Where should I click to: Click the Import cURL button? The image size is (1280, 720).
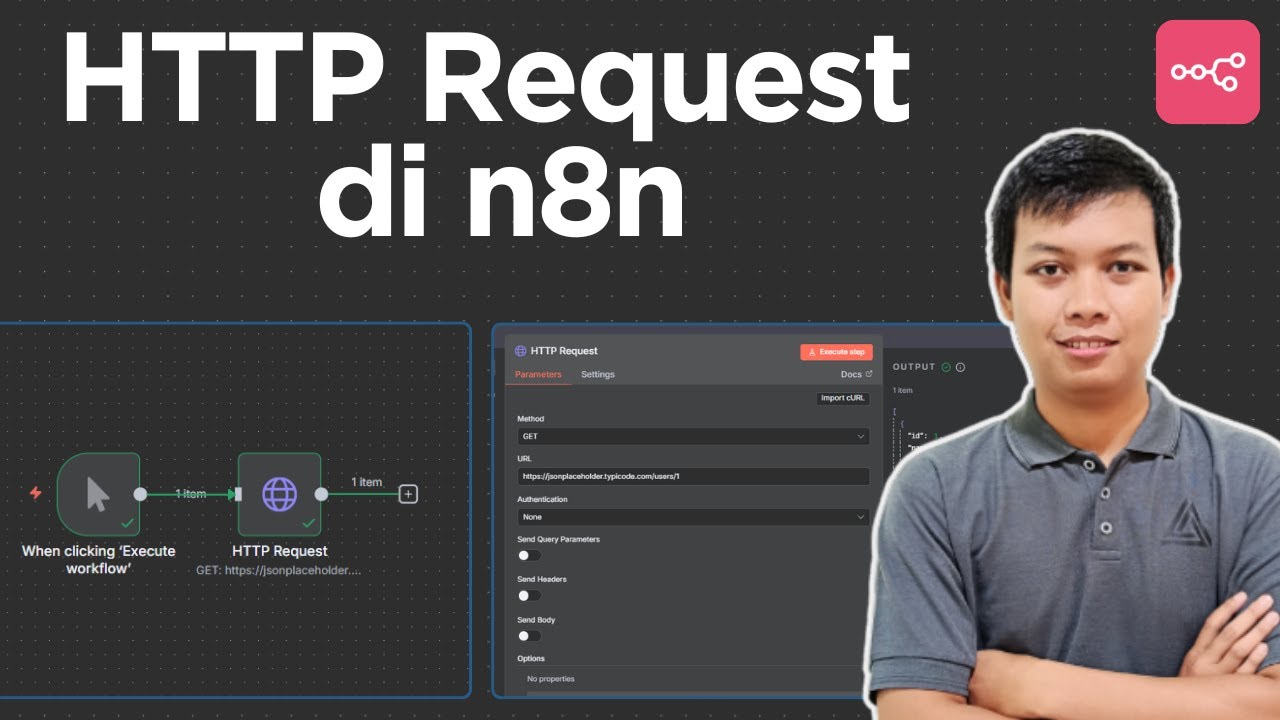point(843,398)
